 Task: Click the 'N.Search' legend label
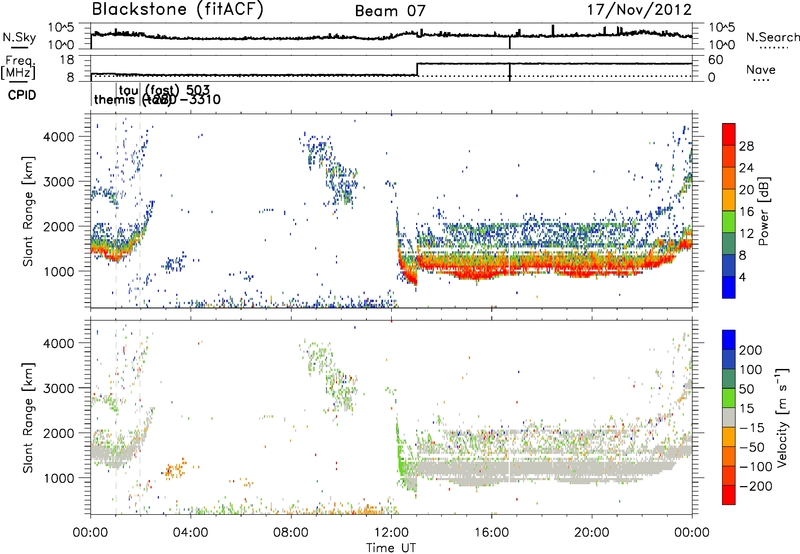click(x=772, y=37)
